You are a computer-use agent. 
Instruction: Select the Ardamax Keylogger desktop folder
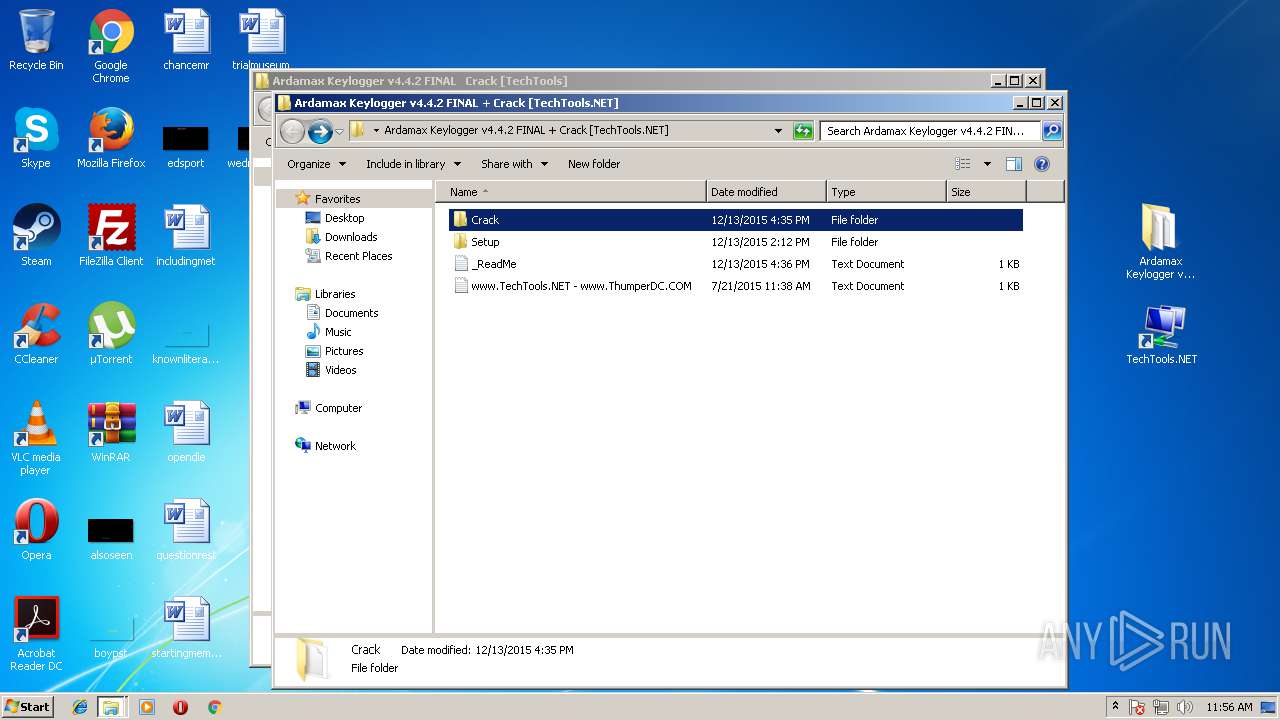[1160, 242]
